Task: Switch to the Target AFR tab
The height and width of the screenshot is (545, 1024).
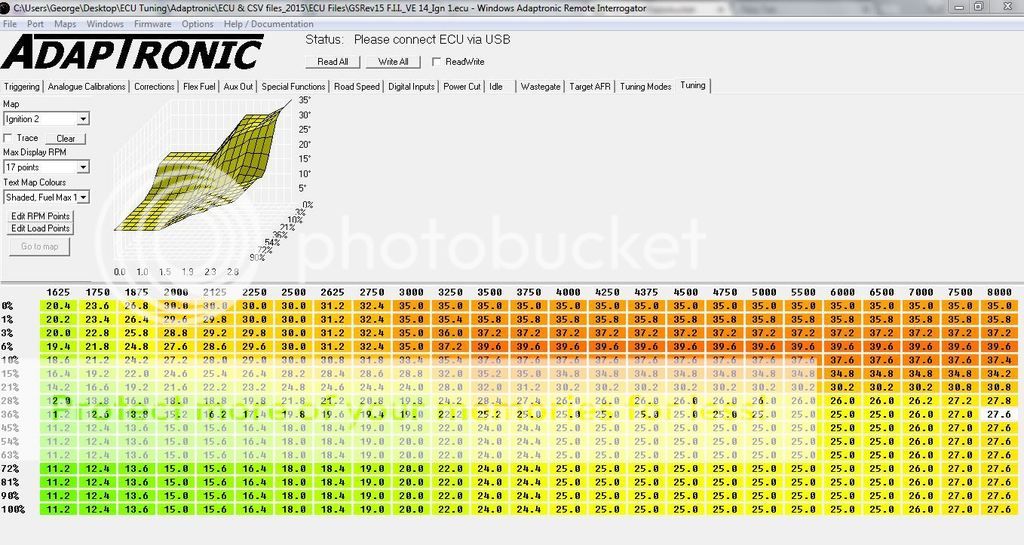Action: [x=590, y=87]
